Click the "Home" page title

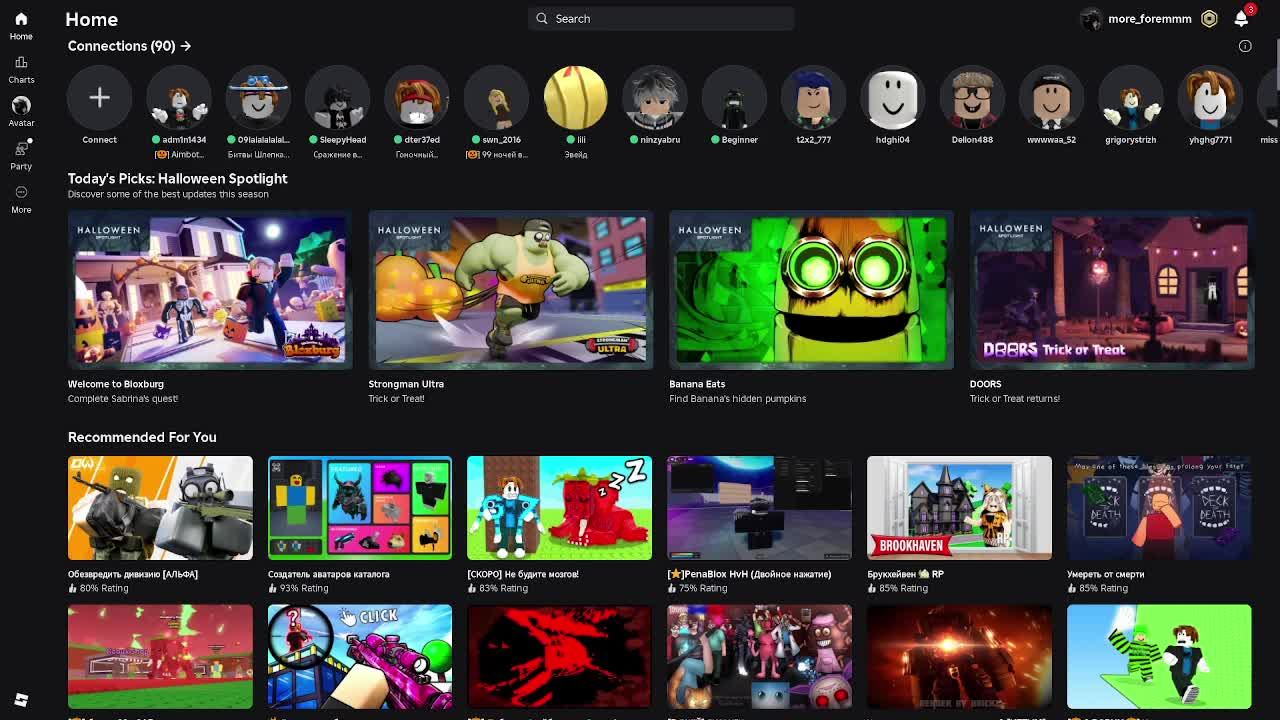click(91, 19)
